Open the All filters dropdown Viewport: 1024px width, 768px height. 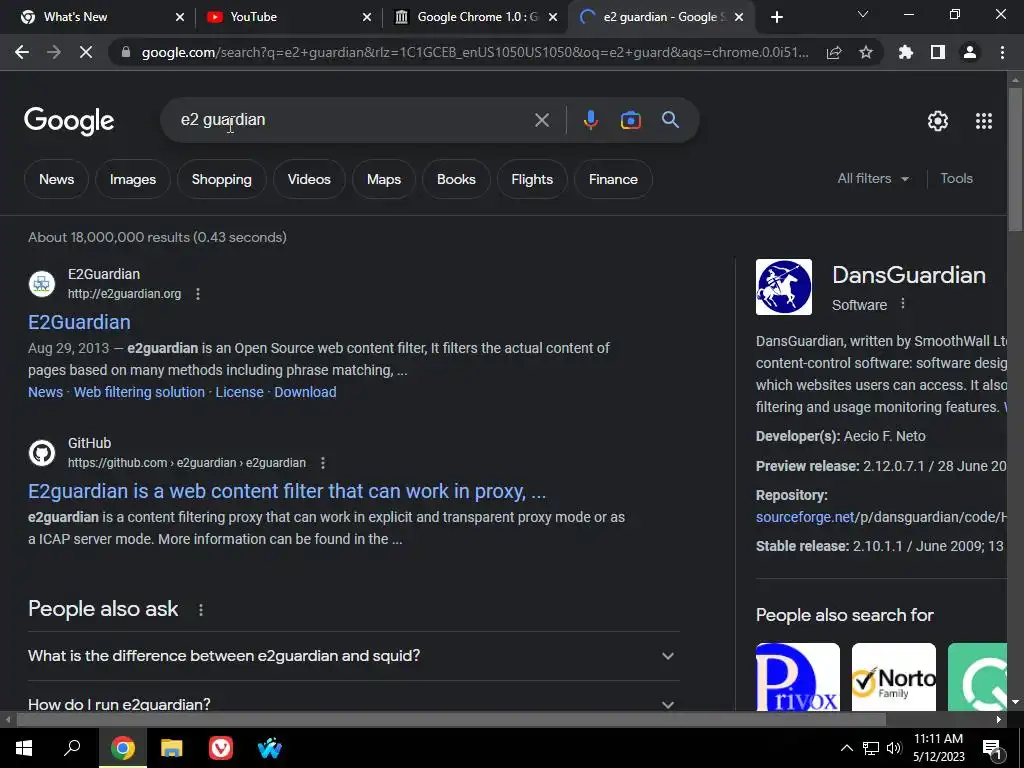873,178
